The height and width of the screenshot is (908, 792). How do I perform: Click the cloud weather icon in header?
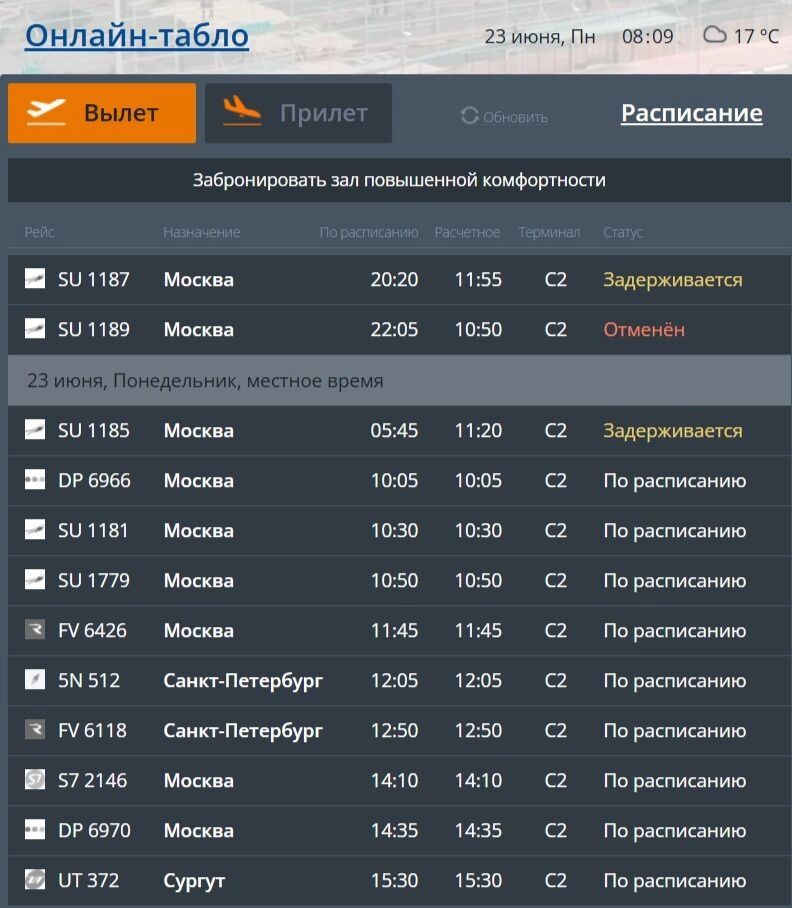pyautogui.click(x=714, y=36)
